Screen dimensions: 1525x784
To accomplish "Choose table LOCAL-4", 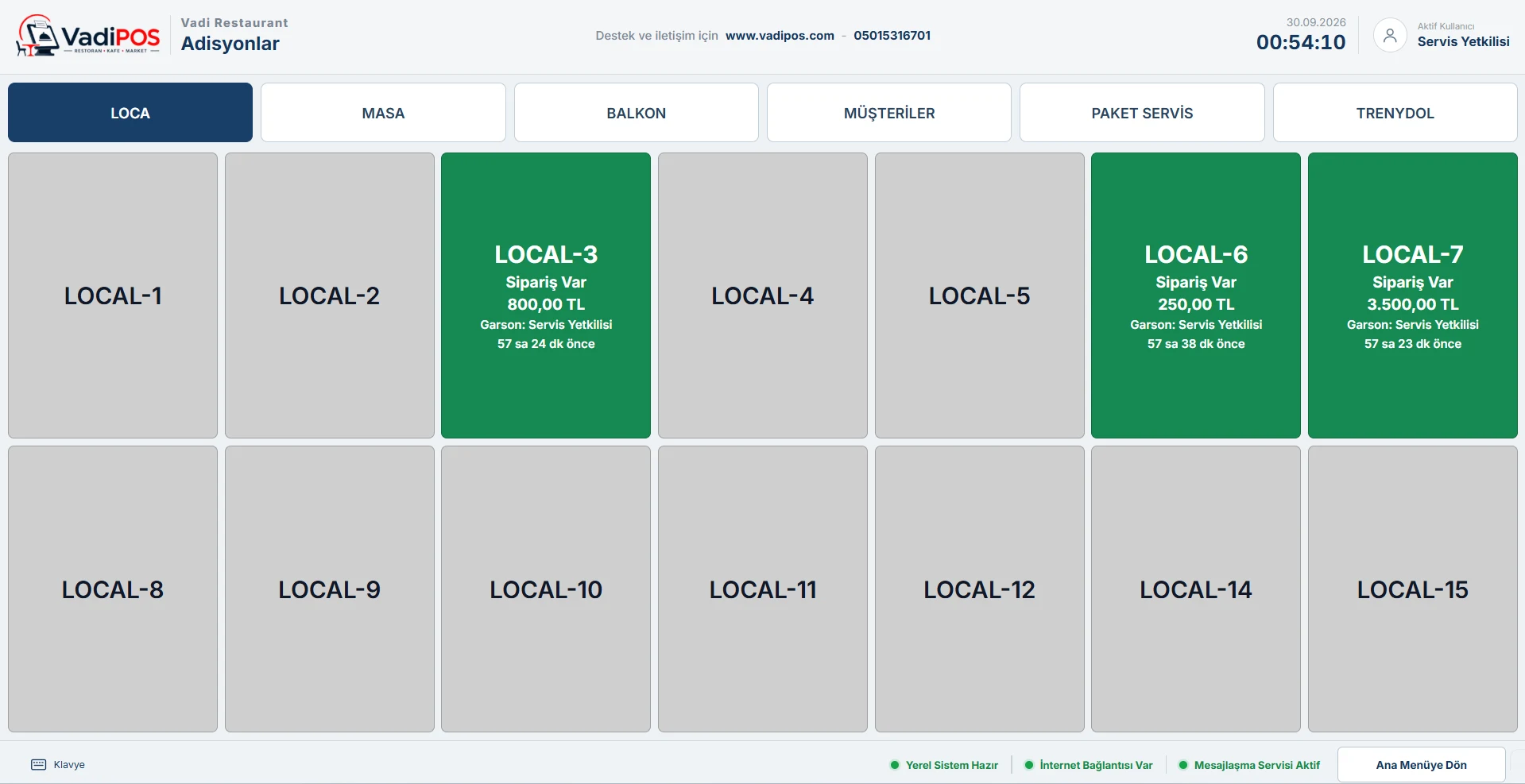I will click(x=763, y=295).
